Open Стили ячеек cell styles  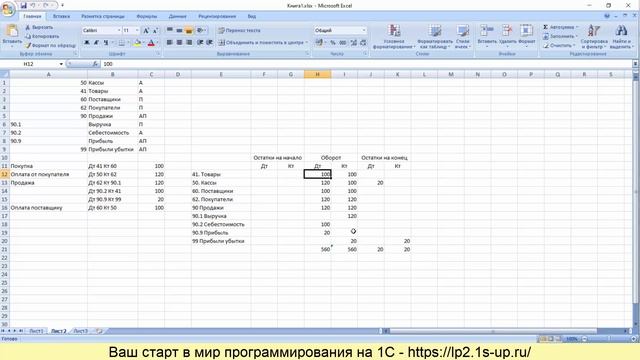click(x=462, y=37)
